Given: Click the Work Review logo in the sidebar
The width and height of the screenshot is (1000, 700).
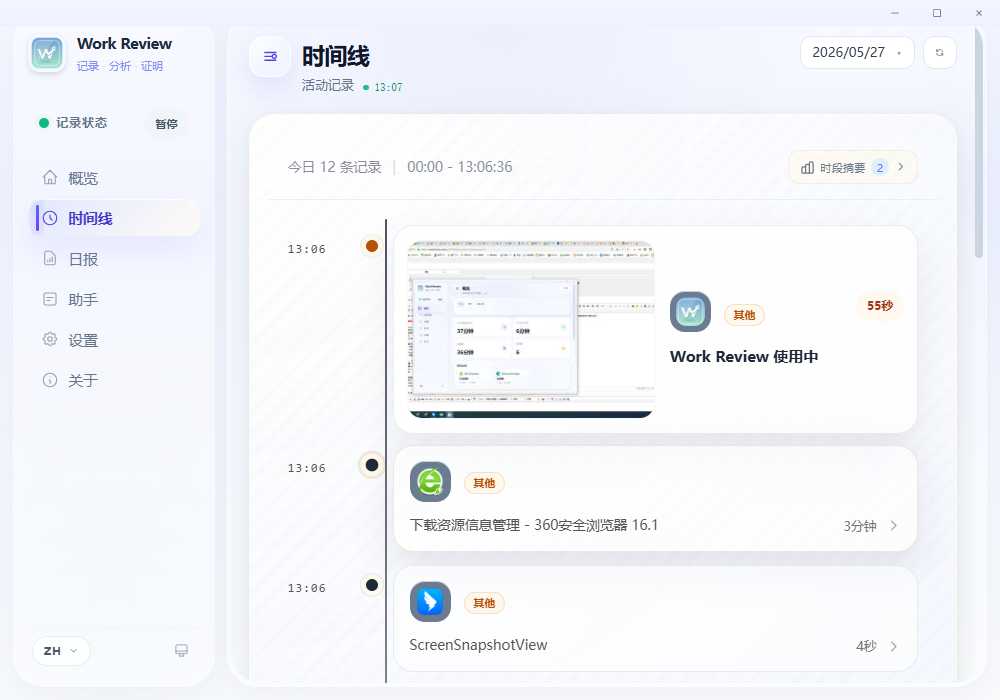Looking at the screenshot, I should (x=47, y=53).
